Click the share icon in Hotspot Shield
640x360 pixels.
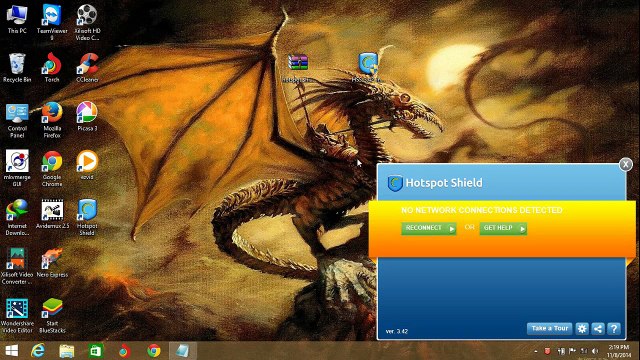tap(598, 329)
